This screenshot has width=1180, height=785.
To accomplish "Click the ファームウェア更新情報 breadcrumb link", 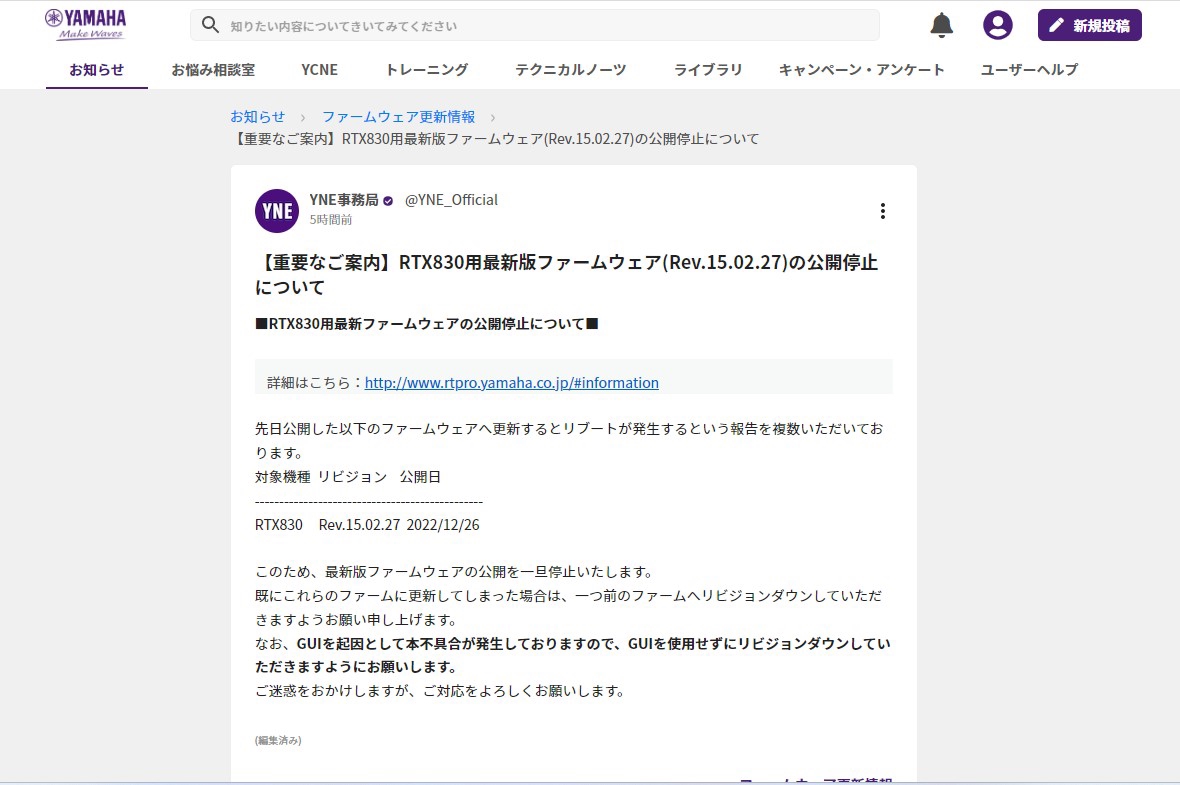I will (x=399, y=117).
